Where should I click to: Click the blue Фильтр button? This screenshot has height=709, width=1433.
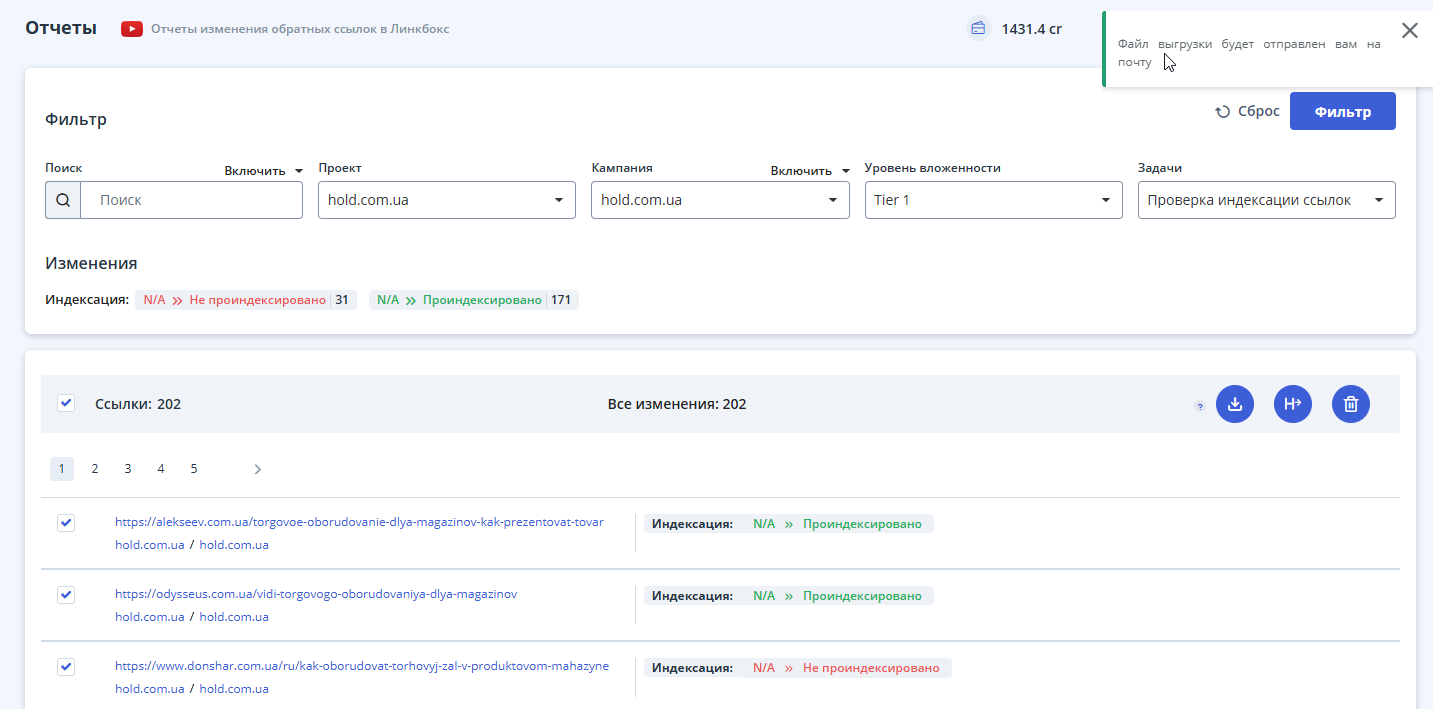click(1342, 111)
